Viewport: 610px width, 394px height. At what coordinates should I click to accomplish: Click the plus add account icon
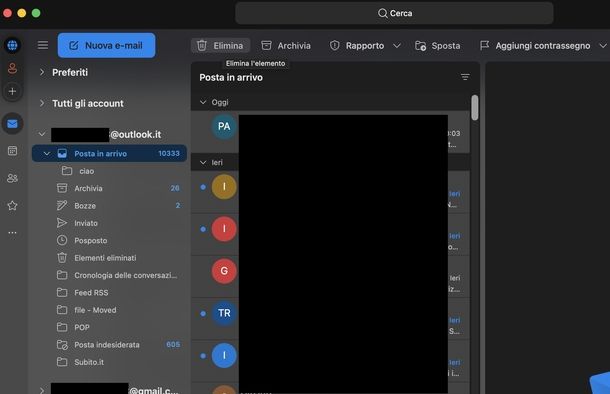coord(12,91)
